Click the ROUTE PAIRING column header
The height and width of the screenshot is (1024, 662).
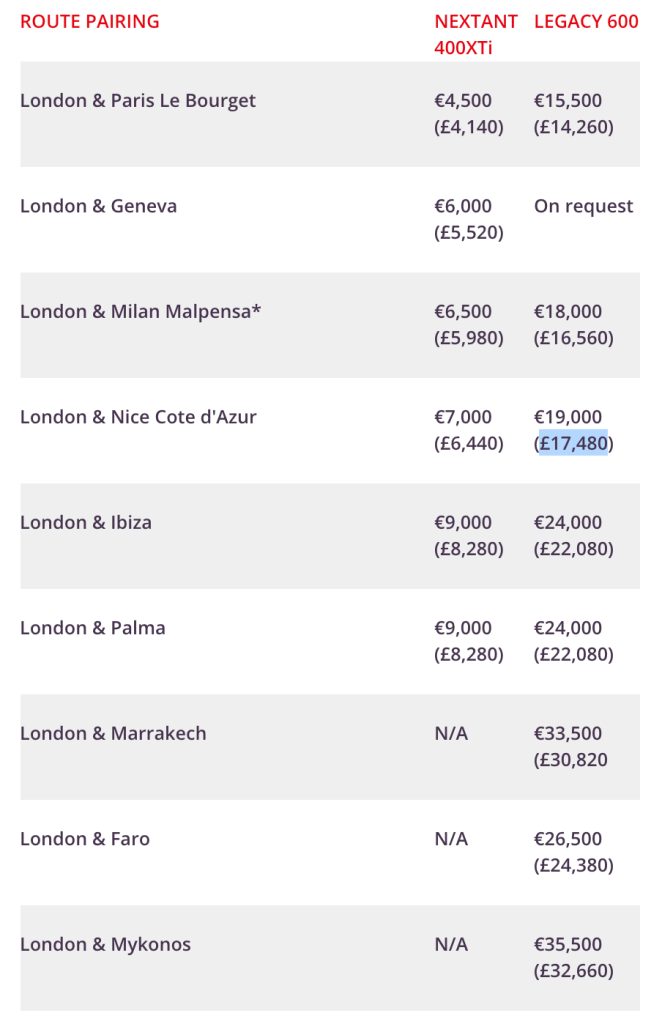click(89, 22)
